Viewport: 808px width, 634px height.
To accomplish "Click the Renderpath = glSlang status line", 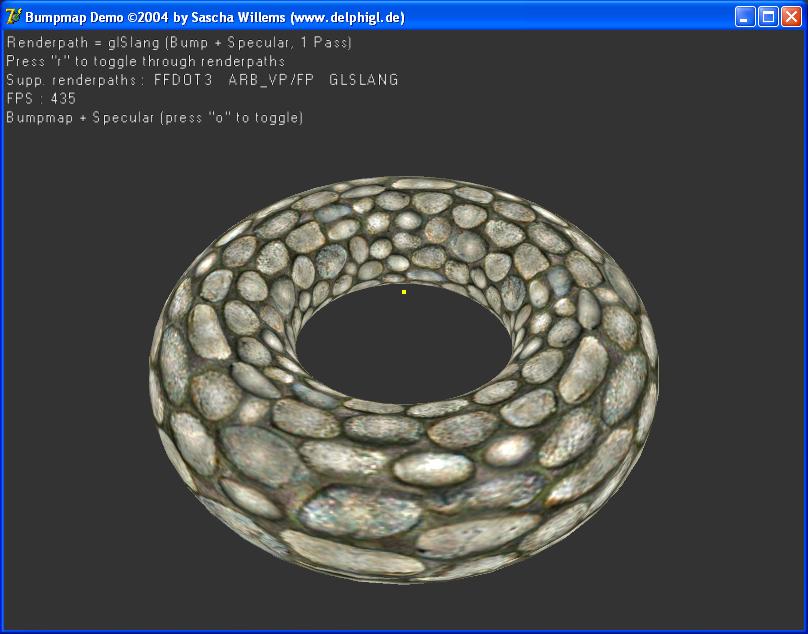I will 179,43.
